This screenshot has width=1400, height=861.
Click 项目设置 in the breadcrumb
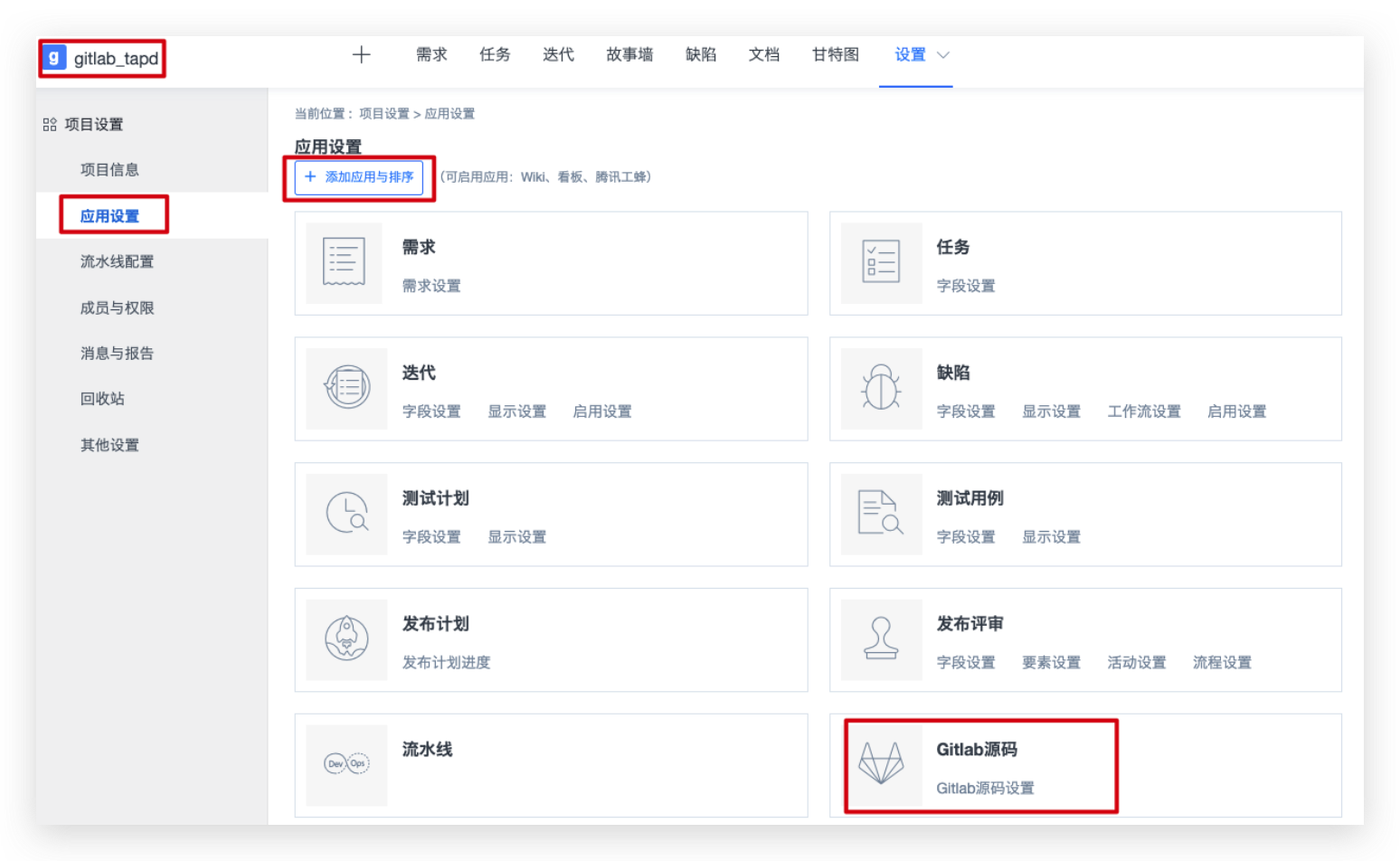(384, 114)
